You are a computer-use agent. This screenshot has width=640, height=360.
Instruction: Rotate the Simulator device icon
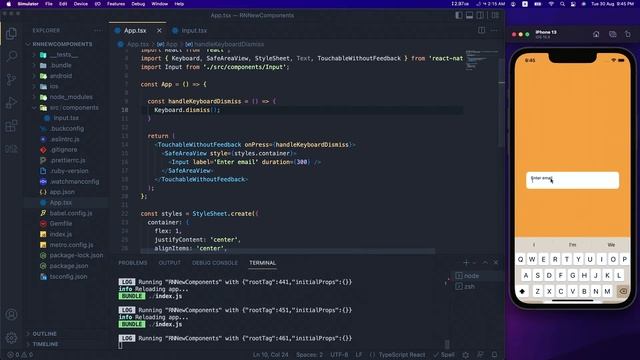(x=627, y=34)
